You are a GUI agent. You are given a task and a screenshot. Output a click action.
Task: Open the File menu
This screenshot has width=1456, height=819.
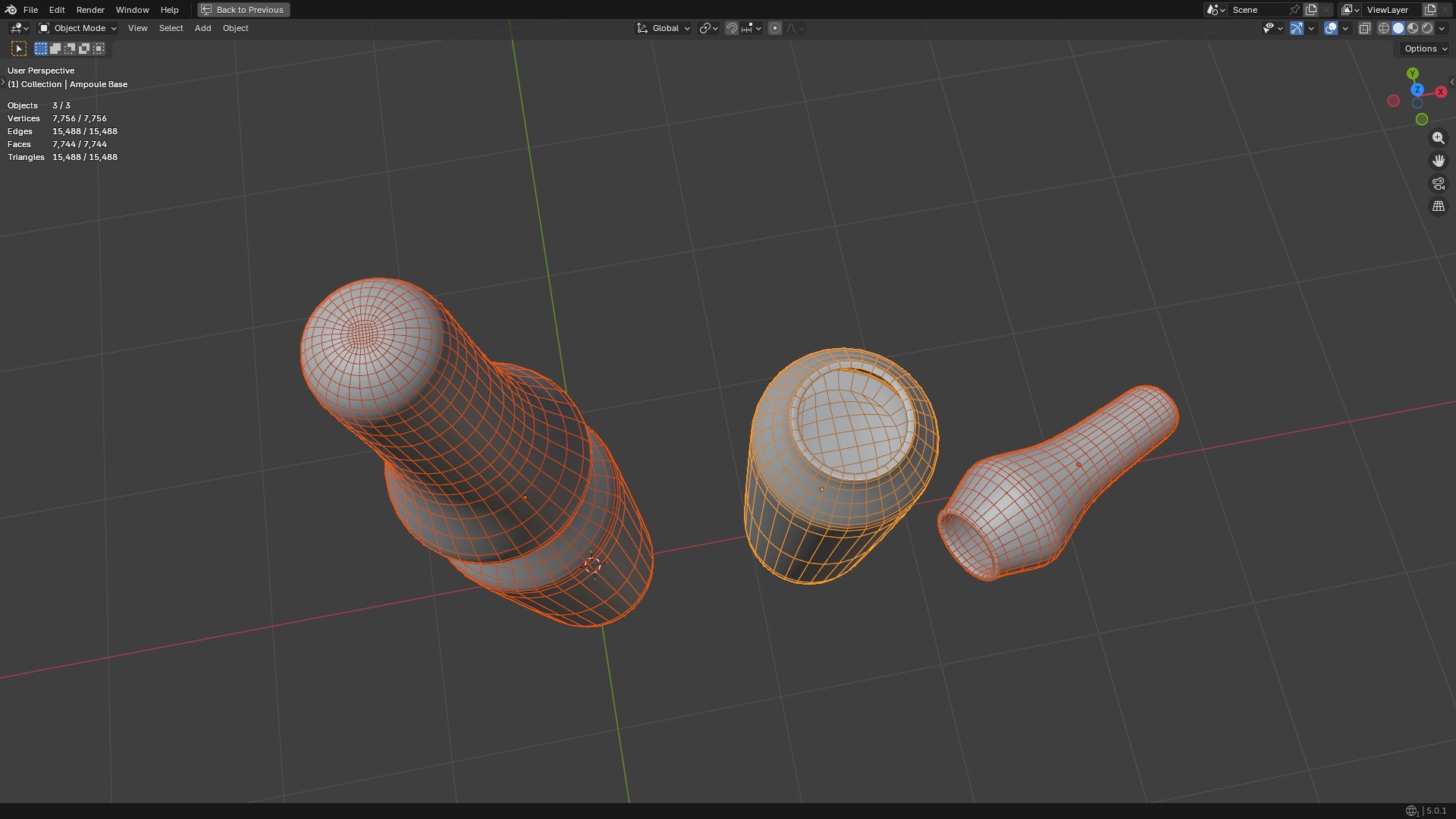(x=30, y=10)
